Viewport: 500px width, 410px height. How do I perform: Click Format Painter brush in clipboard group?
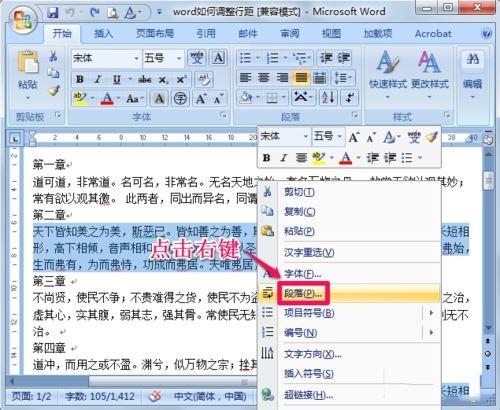click(x=54, y=90)
